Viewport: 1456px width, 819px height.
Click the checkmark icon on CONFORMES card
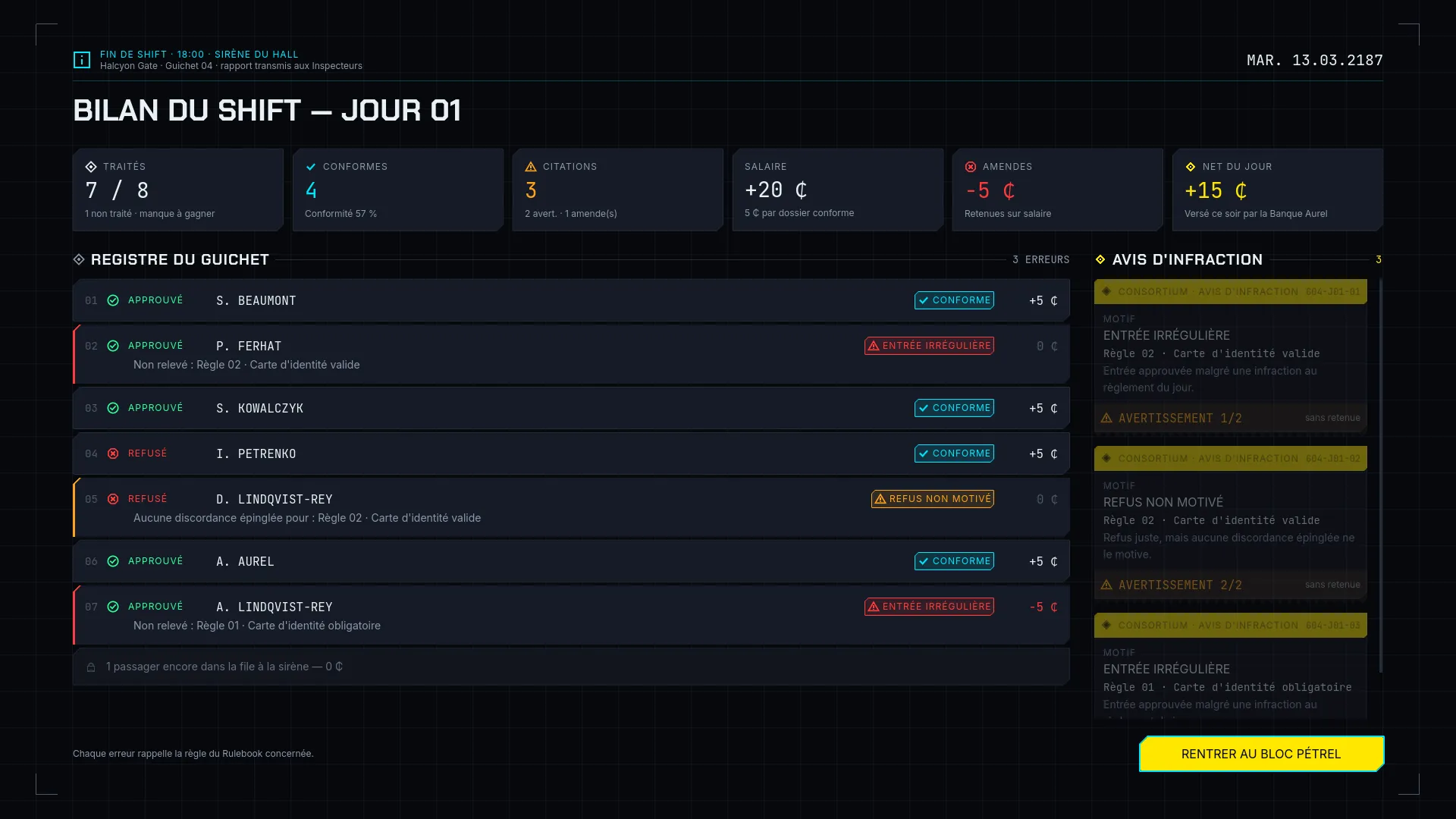[311, 167]
